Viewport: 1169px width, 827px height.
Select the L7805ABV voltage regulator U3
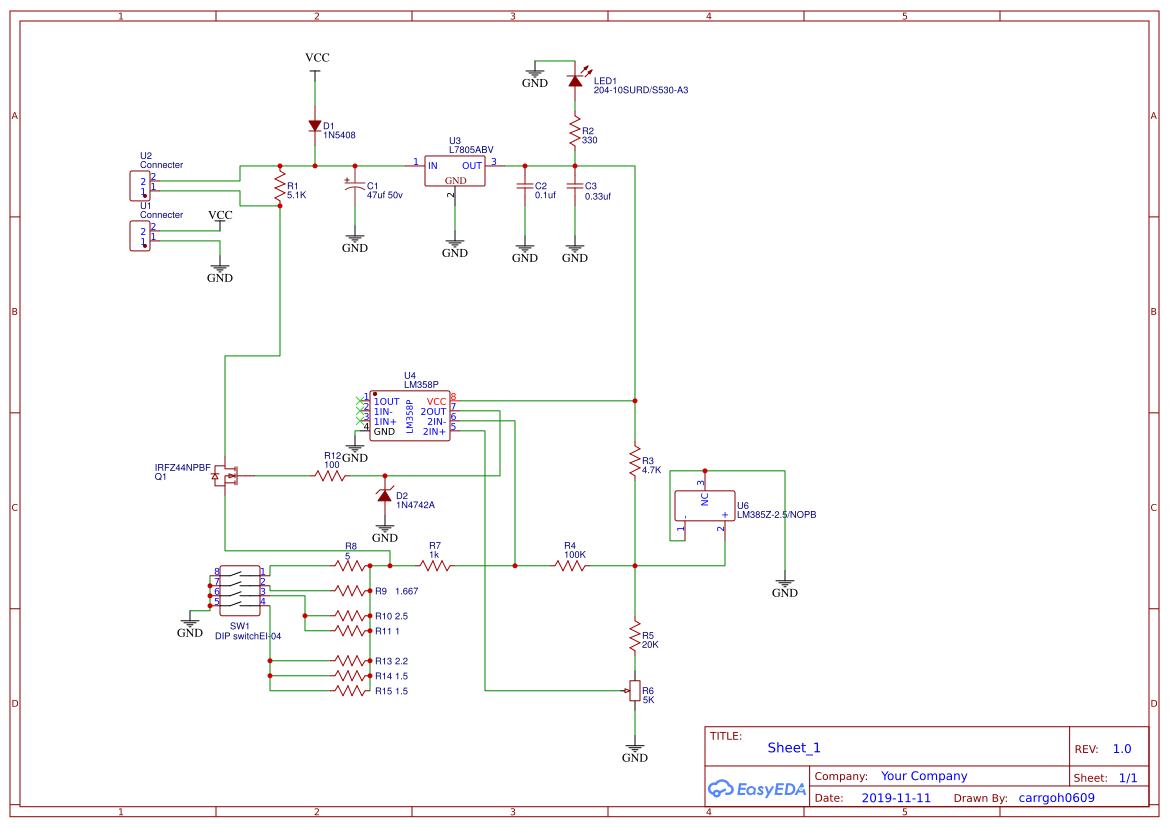(454, 170)
